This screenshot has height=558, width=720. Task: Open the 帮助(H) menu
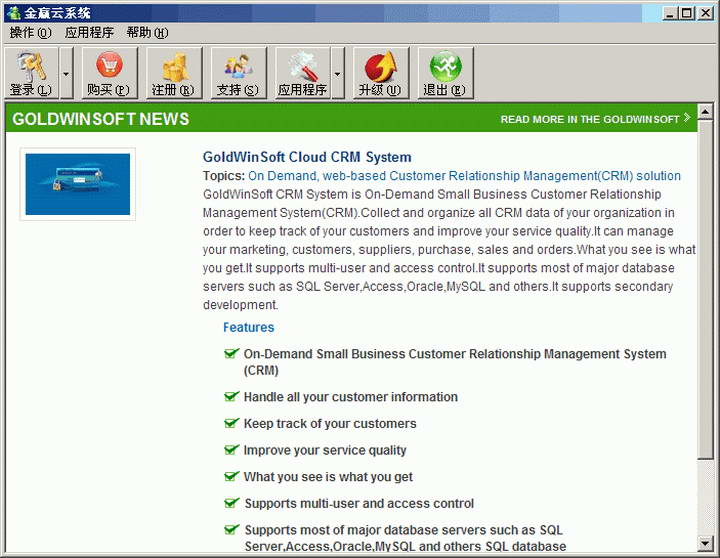[147, 33]
